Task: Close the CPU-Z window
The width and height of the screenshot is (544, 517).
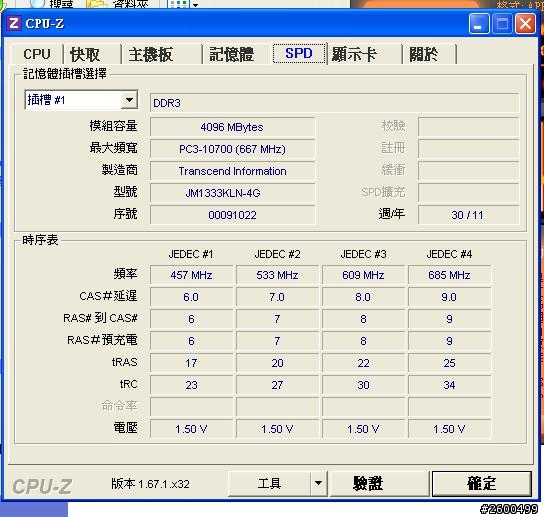Action: tap(525, 24)
